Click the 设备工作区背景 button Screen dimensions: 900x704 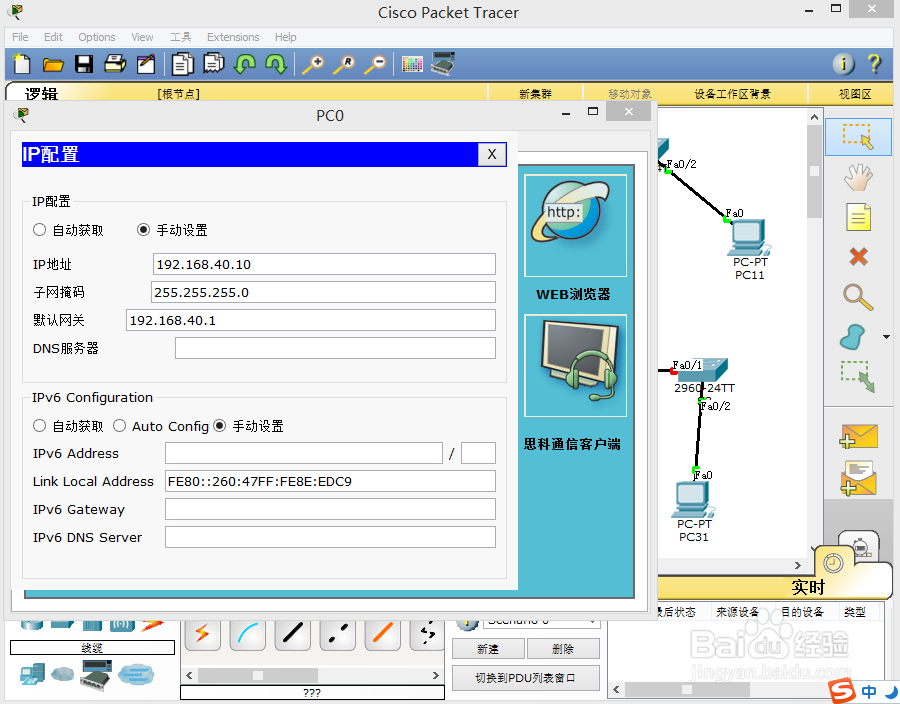(732, 94)
